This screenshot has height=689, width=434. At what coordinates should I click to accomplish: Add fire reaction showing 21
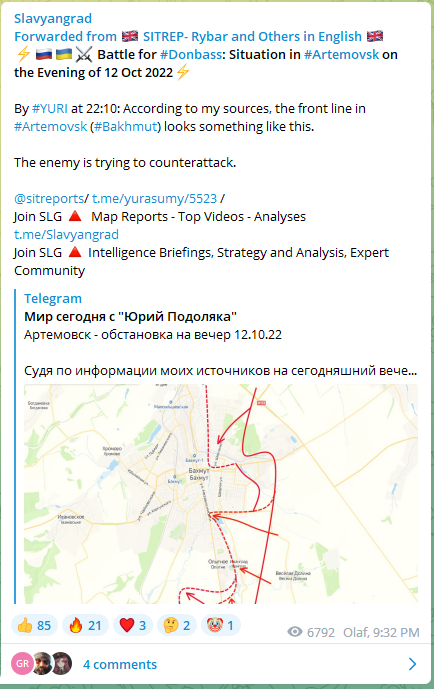pos(85,625)
